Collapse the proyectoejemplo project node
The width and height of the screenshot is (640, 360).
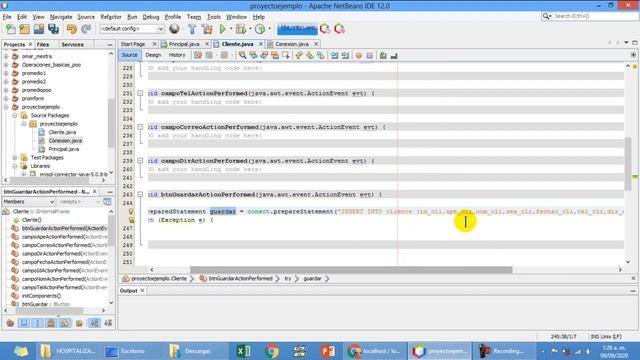6,107
